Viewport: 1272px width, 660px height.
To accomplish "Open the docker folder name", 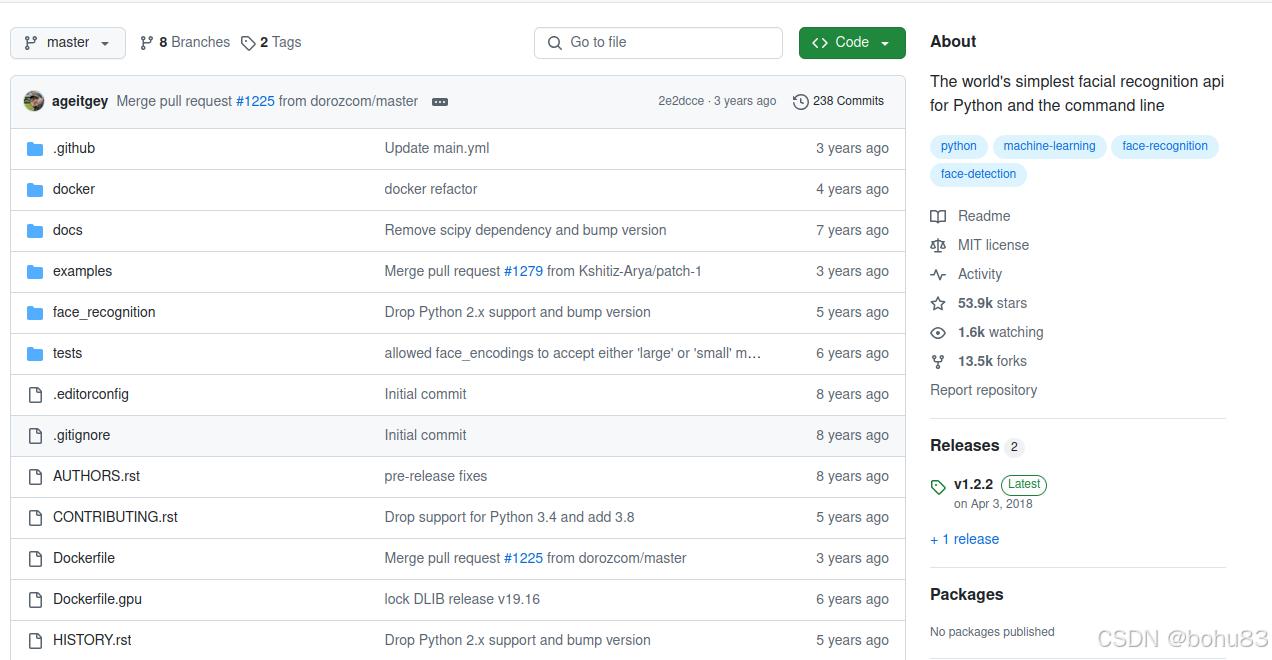I will click(74, 189).
